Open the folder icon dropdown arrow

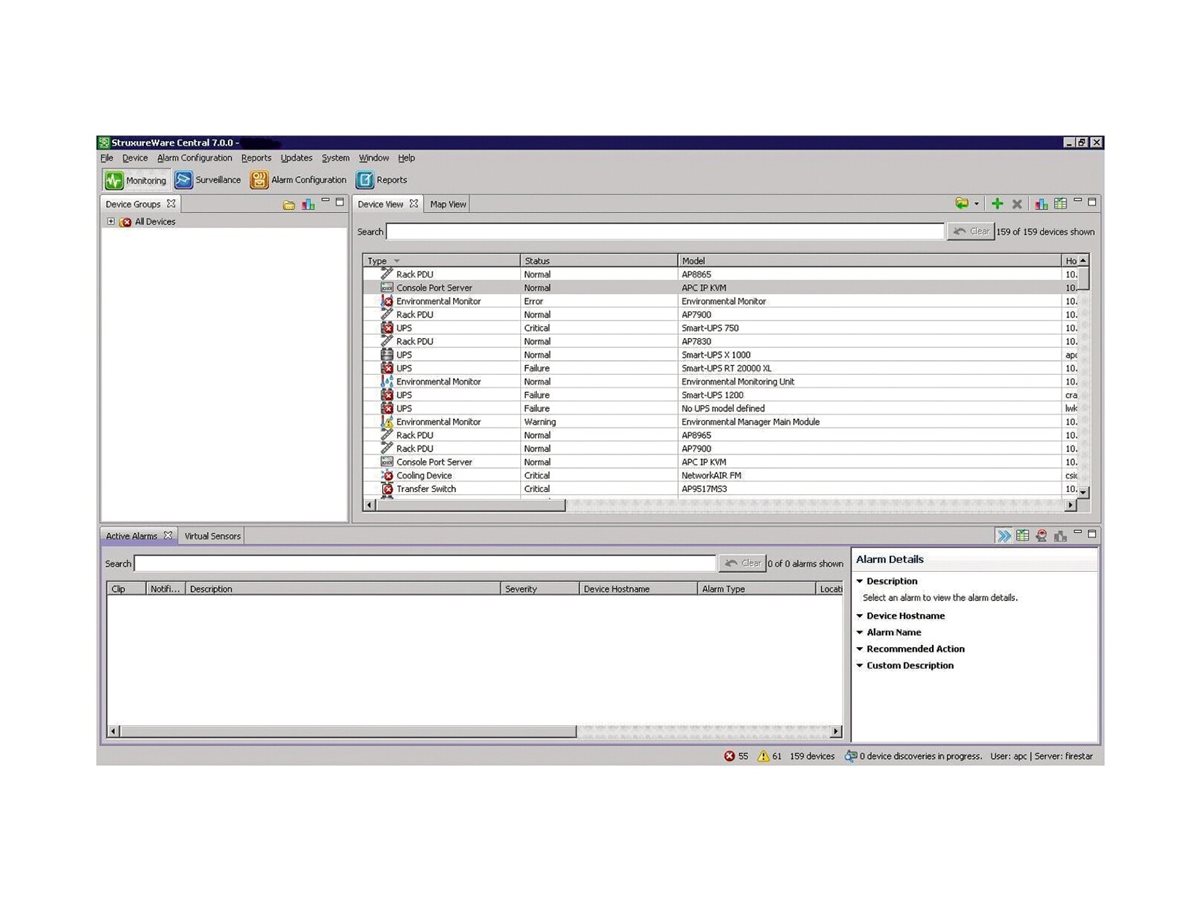975,203
